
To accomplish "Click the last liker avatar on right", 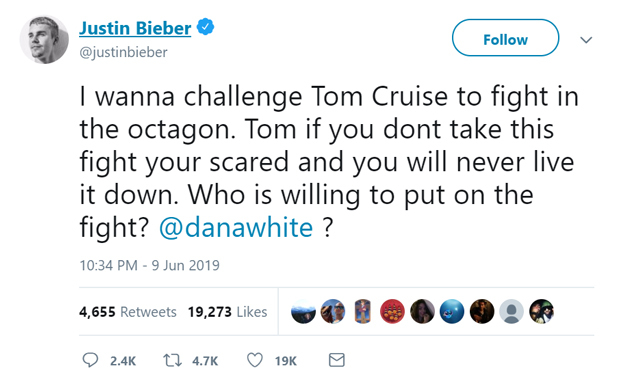I will tap(541, 312).
